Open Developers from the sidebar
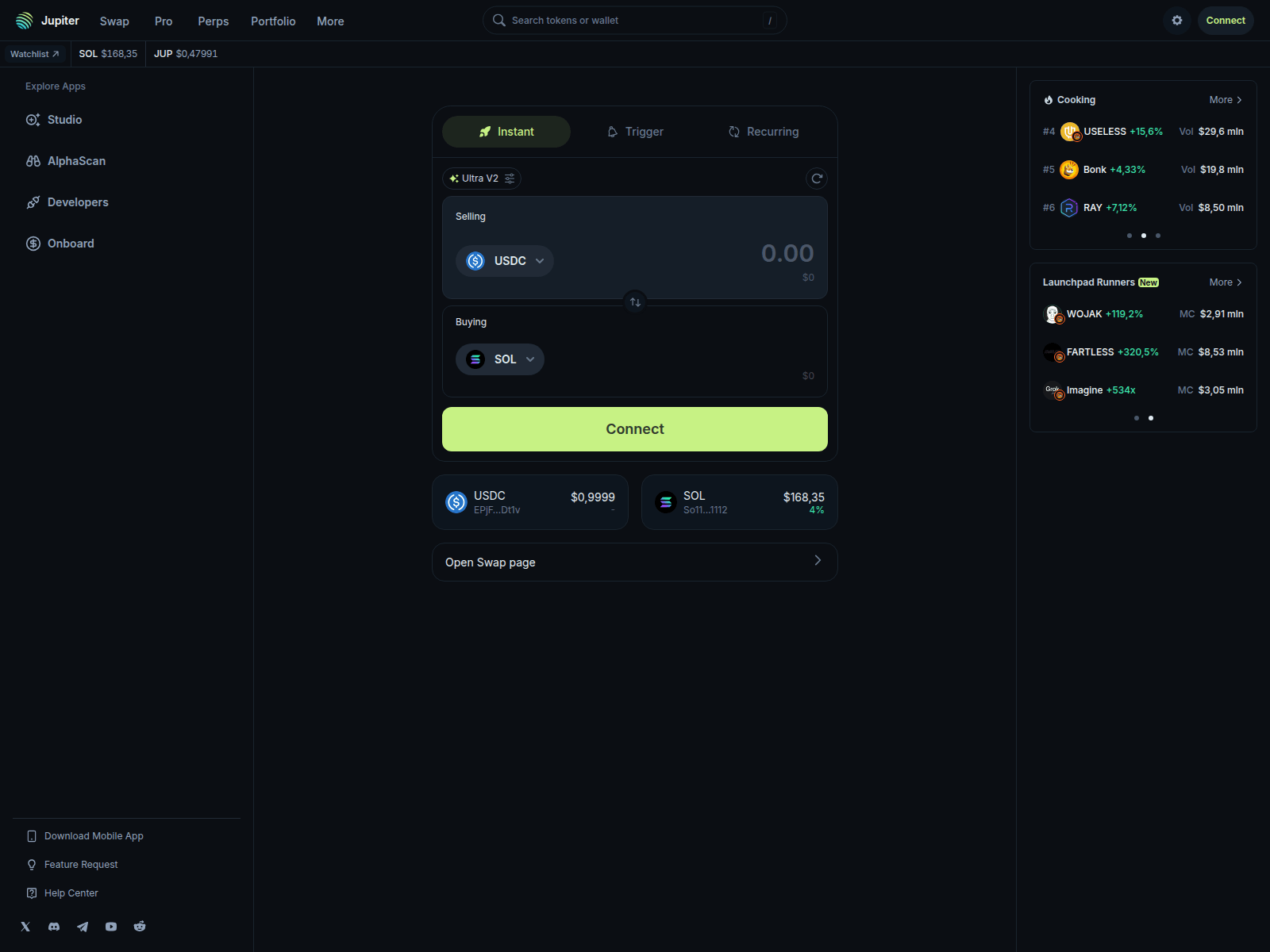This screenshot has height=952, width=1270. (x=67, y=202)
